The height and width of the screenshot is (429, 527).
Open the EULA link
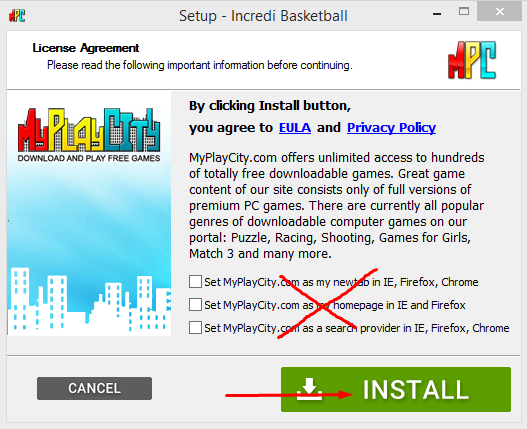pyautogui.click(x=295, y=128)
